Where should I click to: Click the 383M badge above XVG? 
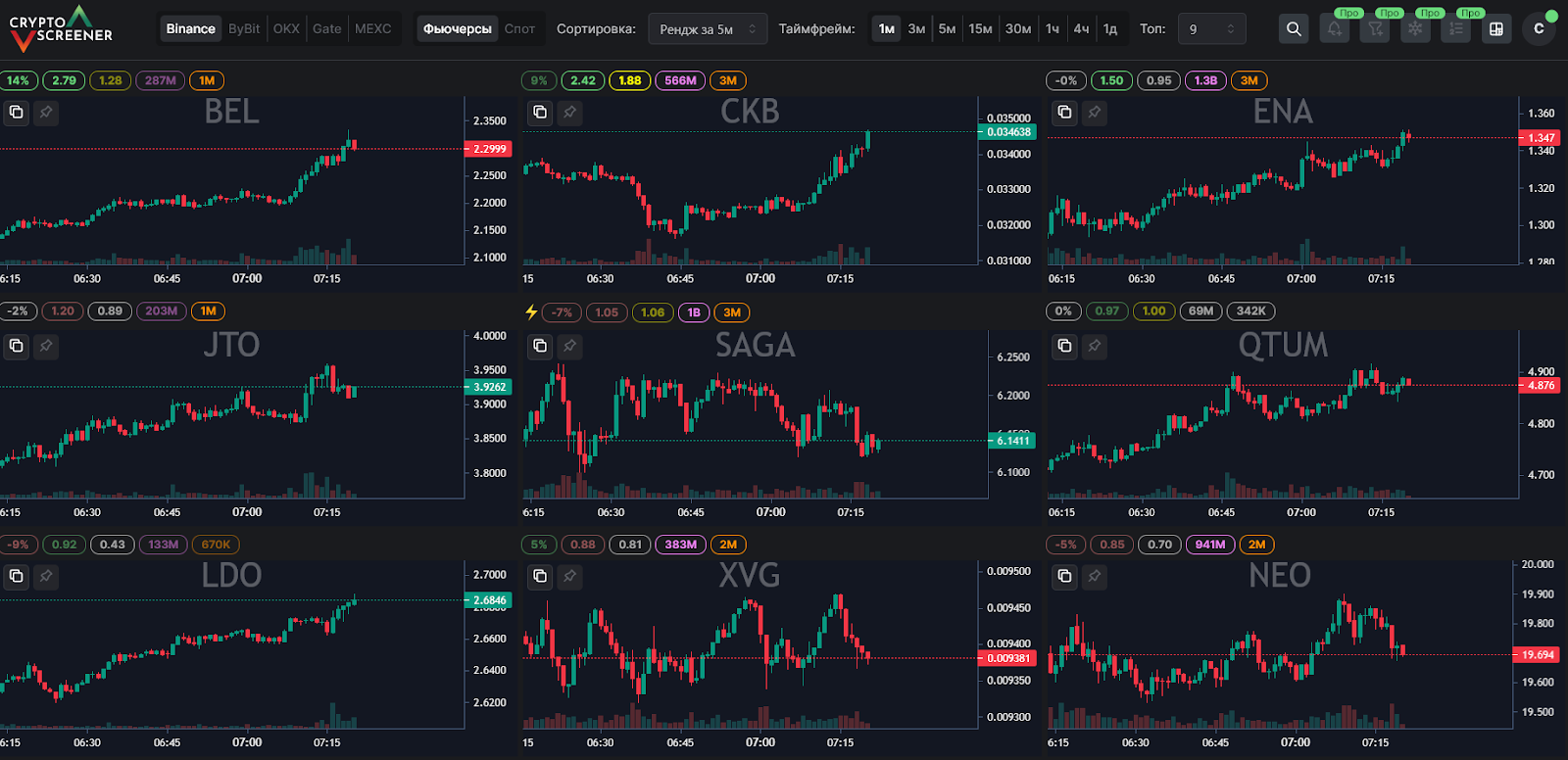click(x=680, y=545)
